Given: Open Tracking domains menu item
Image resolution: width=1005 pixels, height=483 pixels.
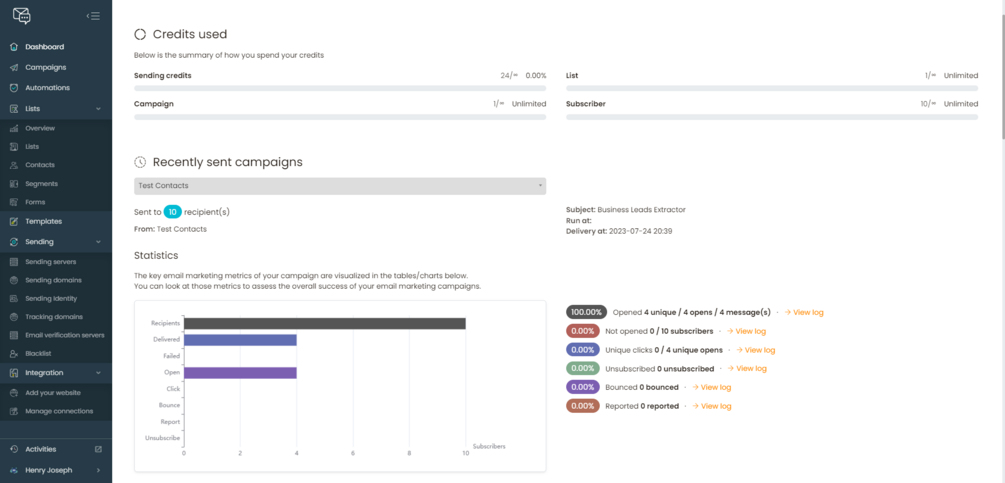Looking at the screenshot, I should (54, 317).
